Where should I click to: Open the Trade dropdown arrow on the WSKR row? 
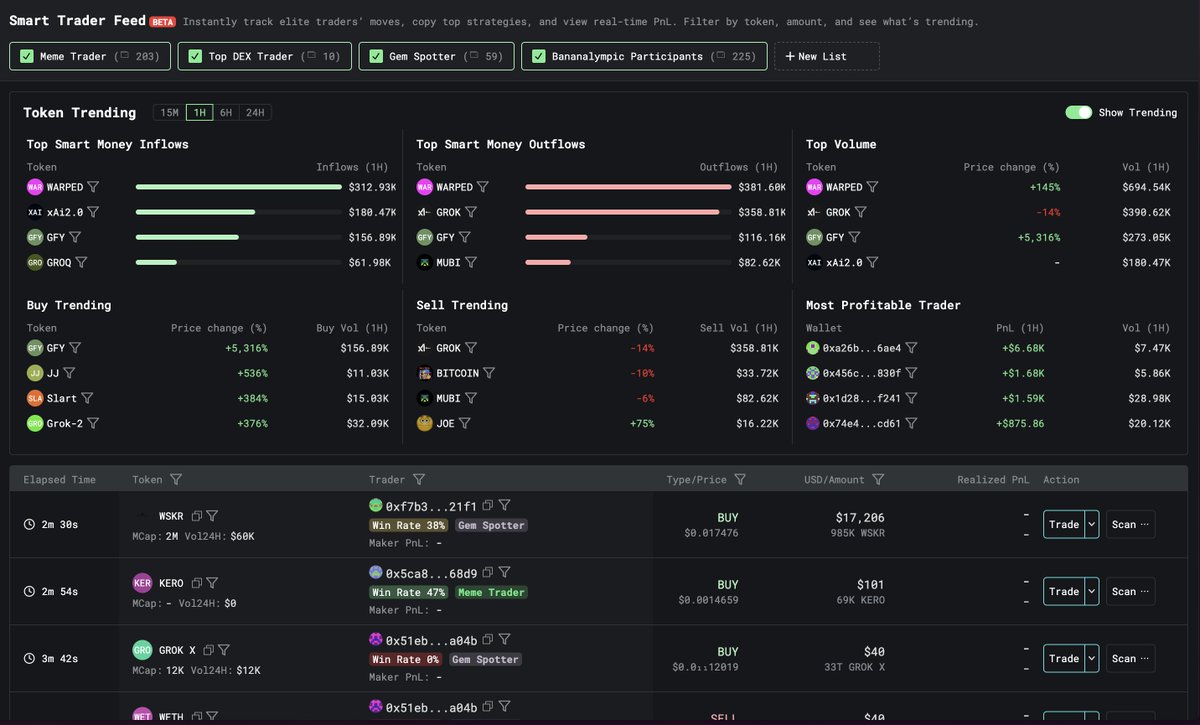click(1093, 524)
